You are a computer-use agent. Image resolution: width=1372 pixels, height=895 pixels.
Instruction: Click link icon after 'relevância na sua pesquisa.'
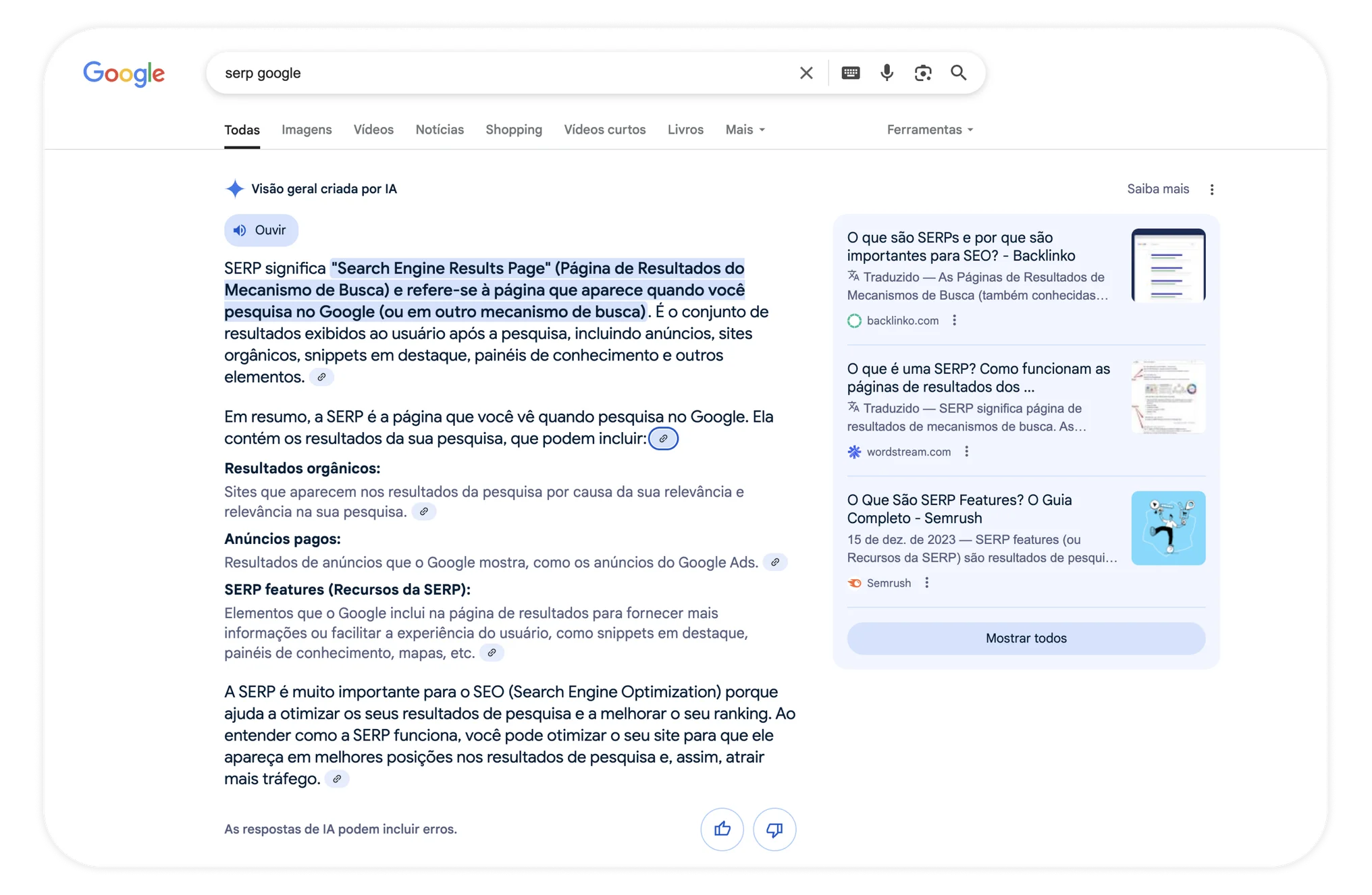point(424,512)
